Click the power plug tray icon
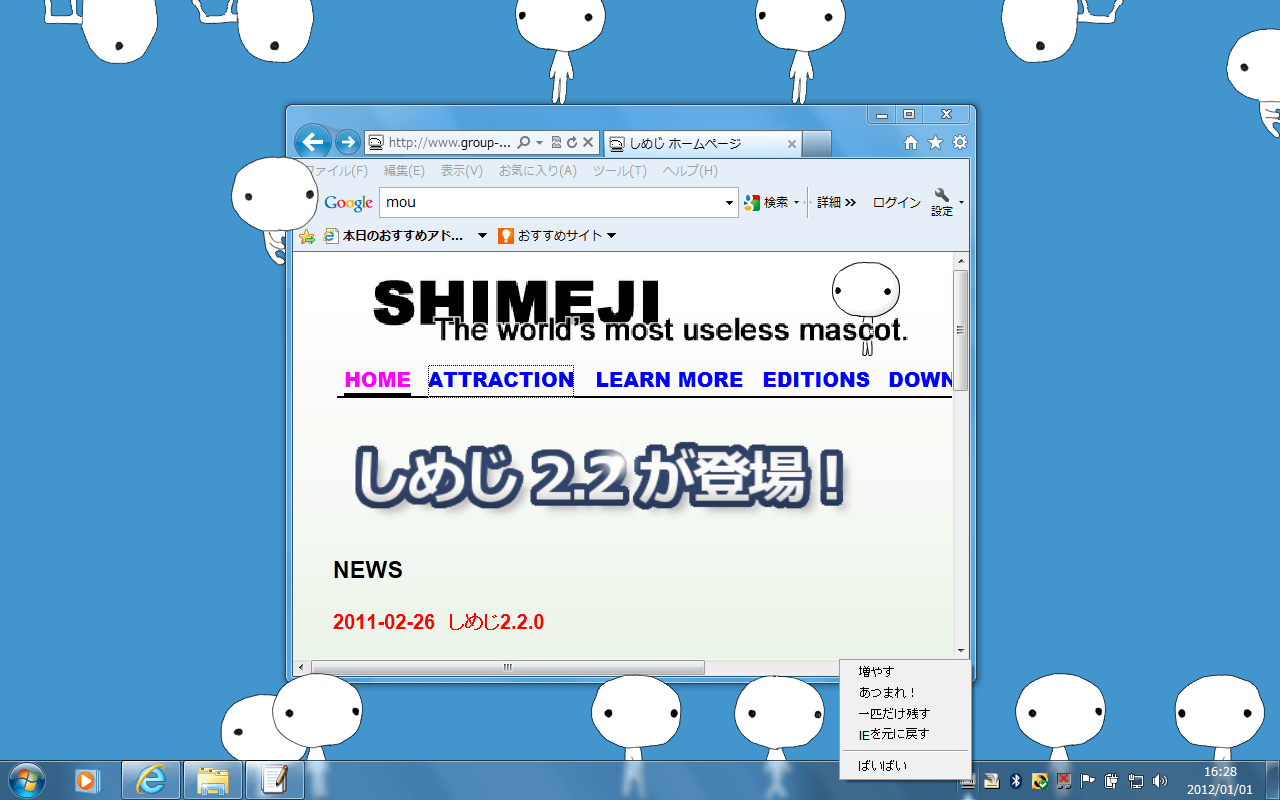The width and height of the screenshot is (1280, 800). point(1112,781)
